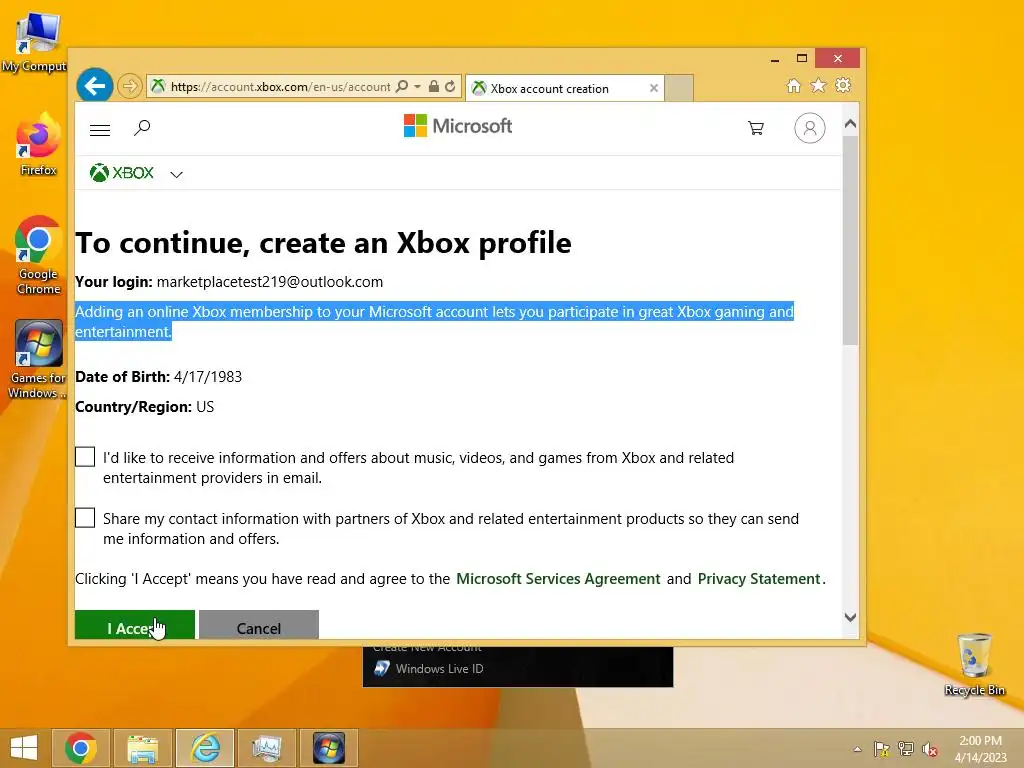Check the share contact information box
Viewport: 1024px width, 768px height.
click(85, 518)
